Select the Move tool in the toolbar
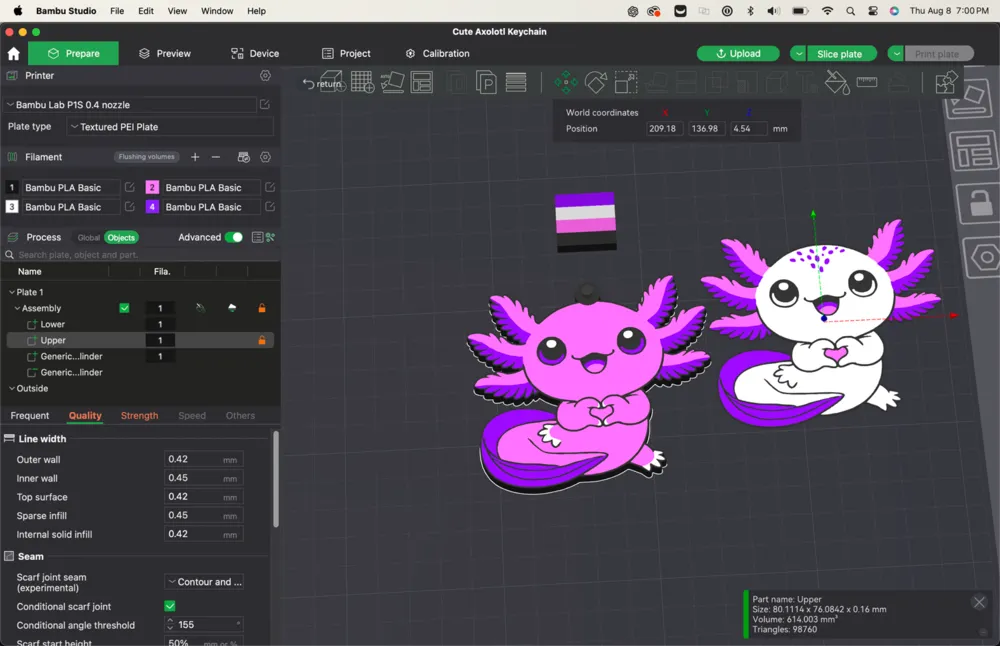Viewport: 1000px width, 646px height. 565,83
